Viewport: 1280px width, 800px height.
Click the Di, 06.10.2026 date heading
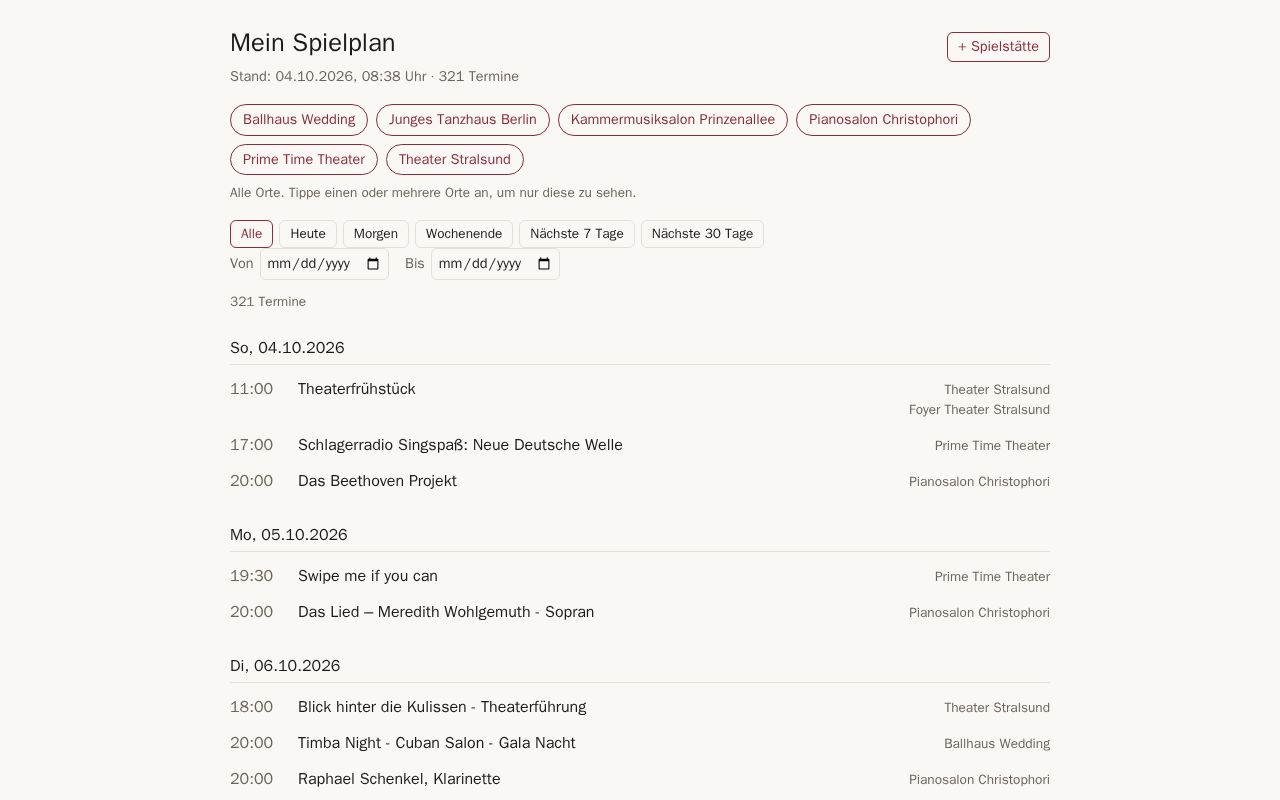point(285,666)
